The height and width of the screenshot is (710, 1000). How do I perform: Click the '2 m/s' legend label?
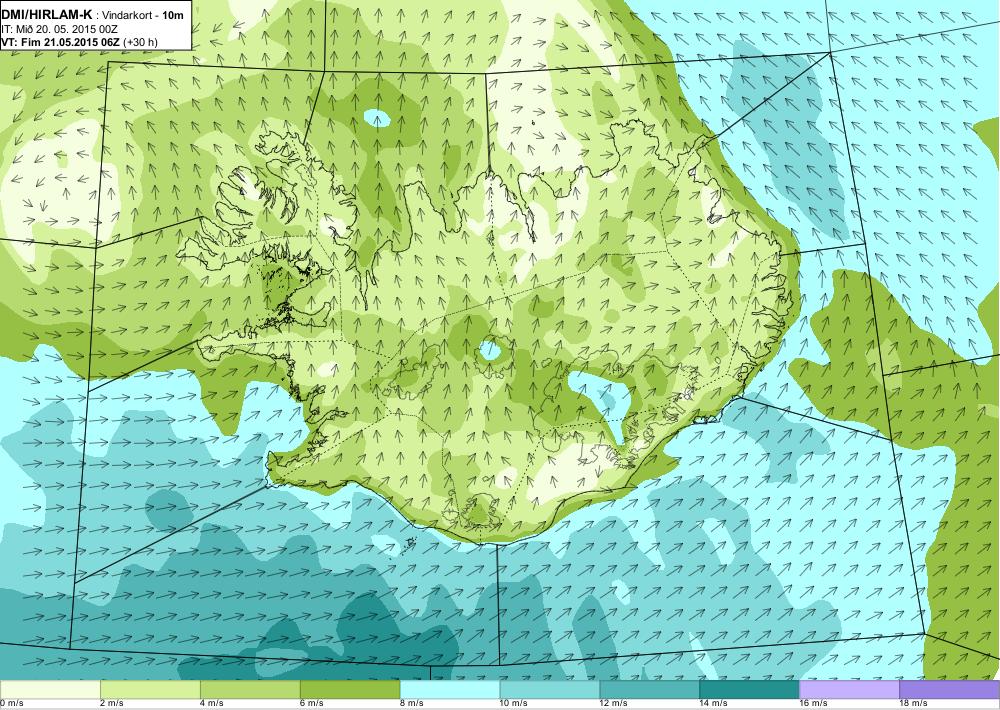(x=112, y=704)
